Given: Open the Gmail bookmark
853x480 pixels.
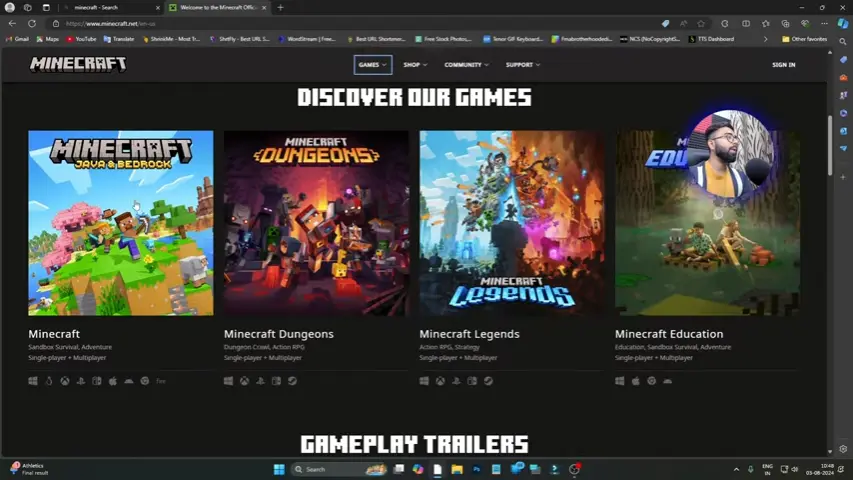Looking at the screenshot, I should 17,39.
